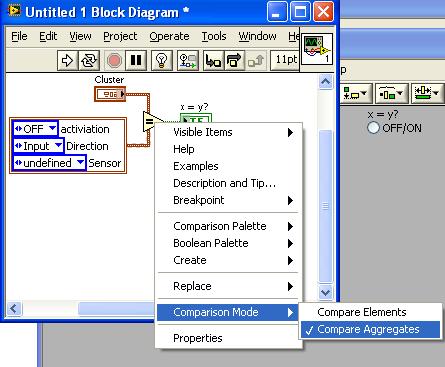Click the x = y? label on block diagram

(194, 107)
